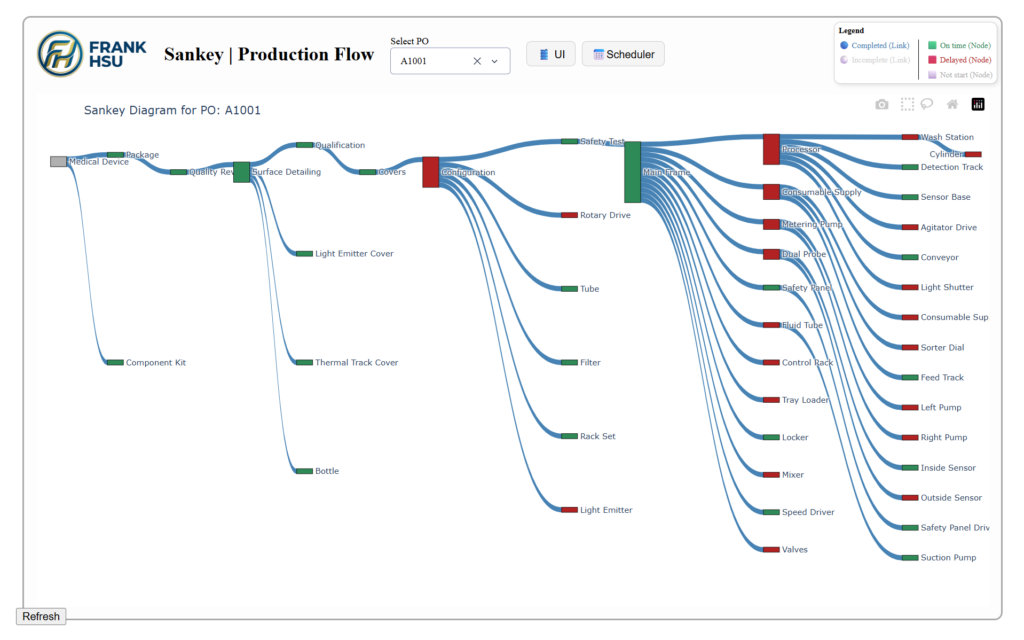Activate the lasso select tool

point(927,103)
